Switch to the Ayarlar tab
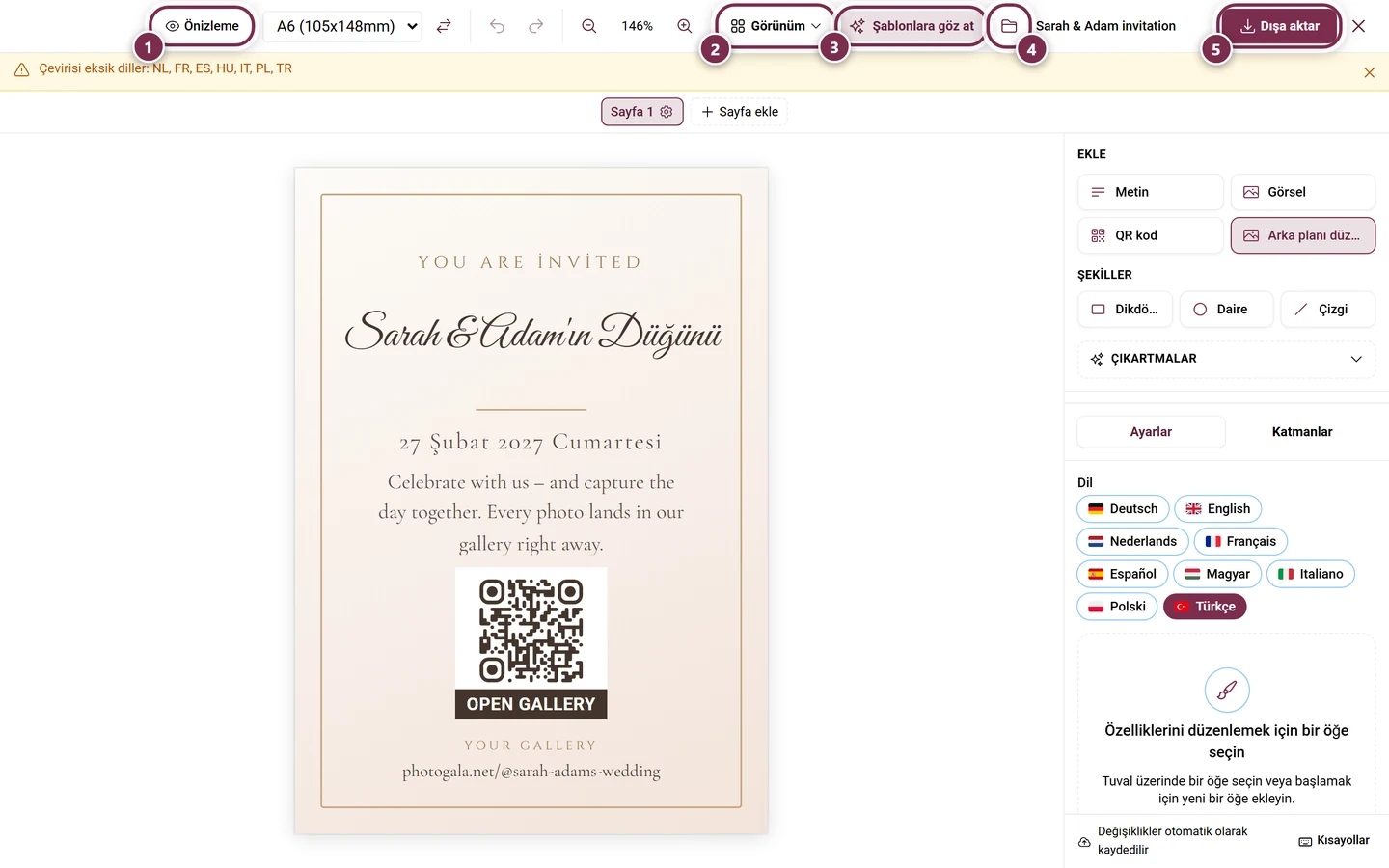The width and height of the screenshot is (1389, 868). (x=1151, y=432)
